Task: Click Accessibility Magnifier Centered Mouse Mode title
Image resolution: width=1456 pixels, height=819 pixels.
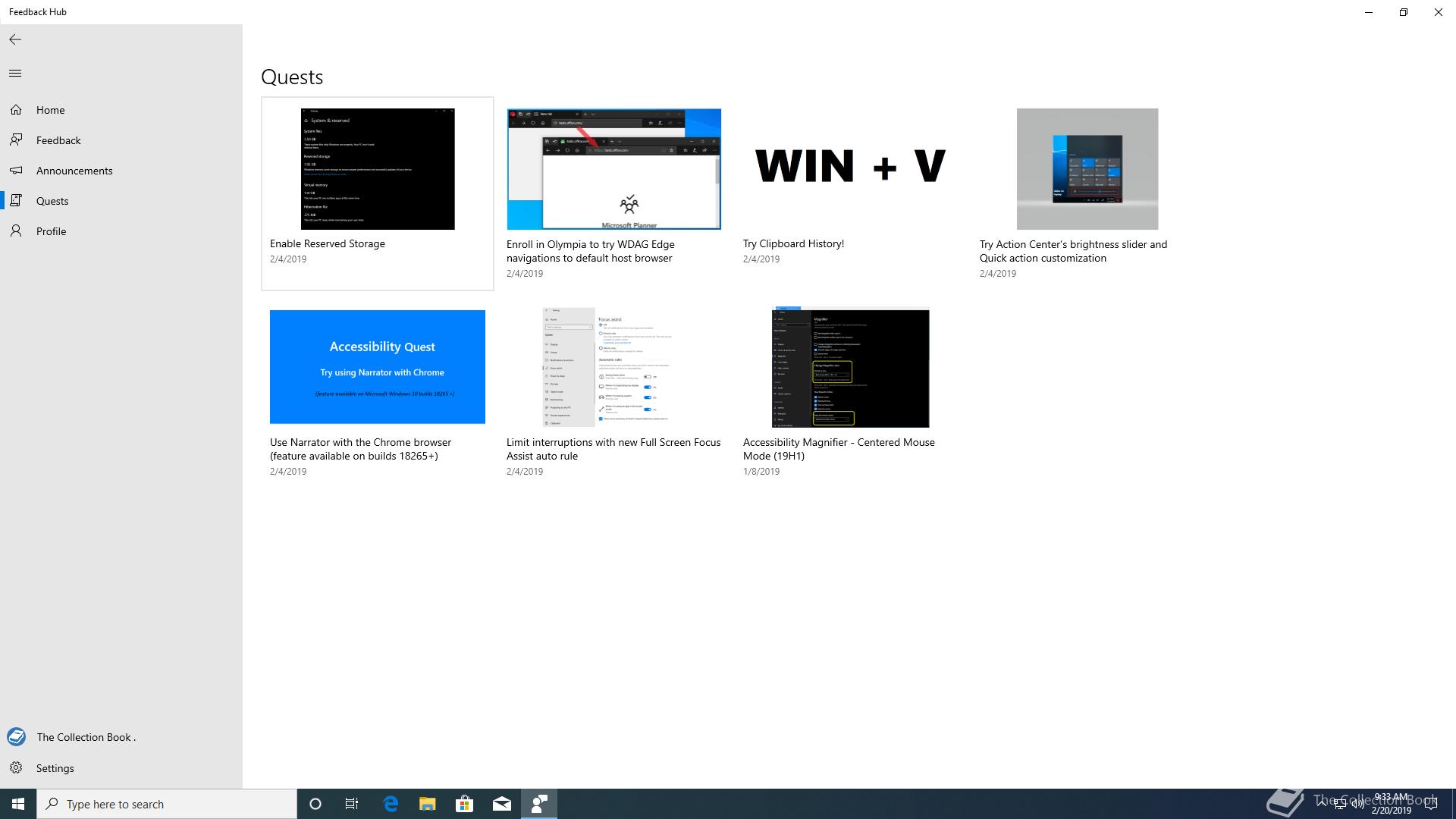Action: [839, 449]
